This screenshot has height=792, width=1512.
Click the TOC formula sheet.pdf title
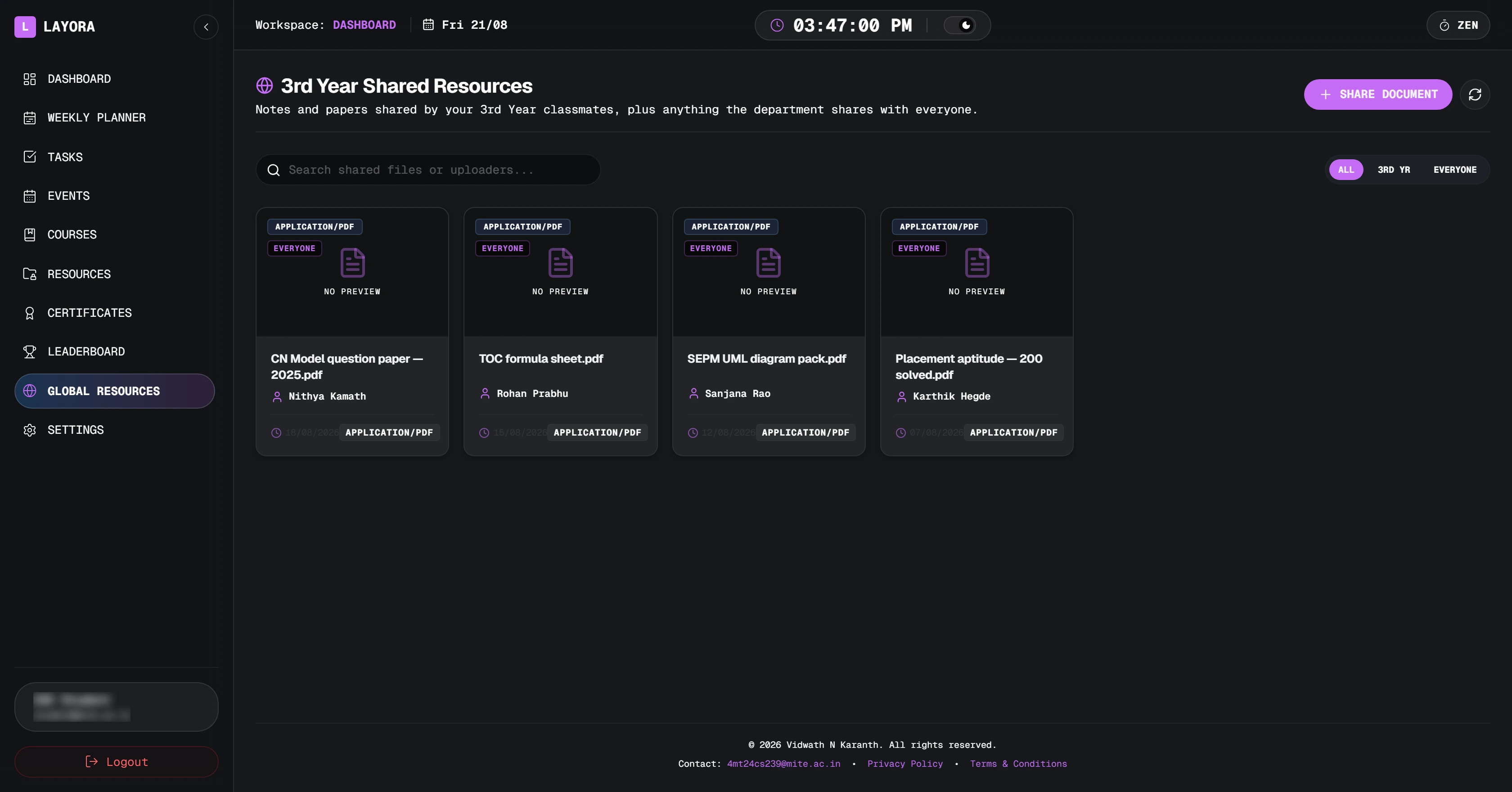point(540,359)
